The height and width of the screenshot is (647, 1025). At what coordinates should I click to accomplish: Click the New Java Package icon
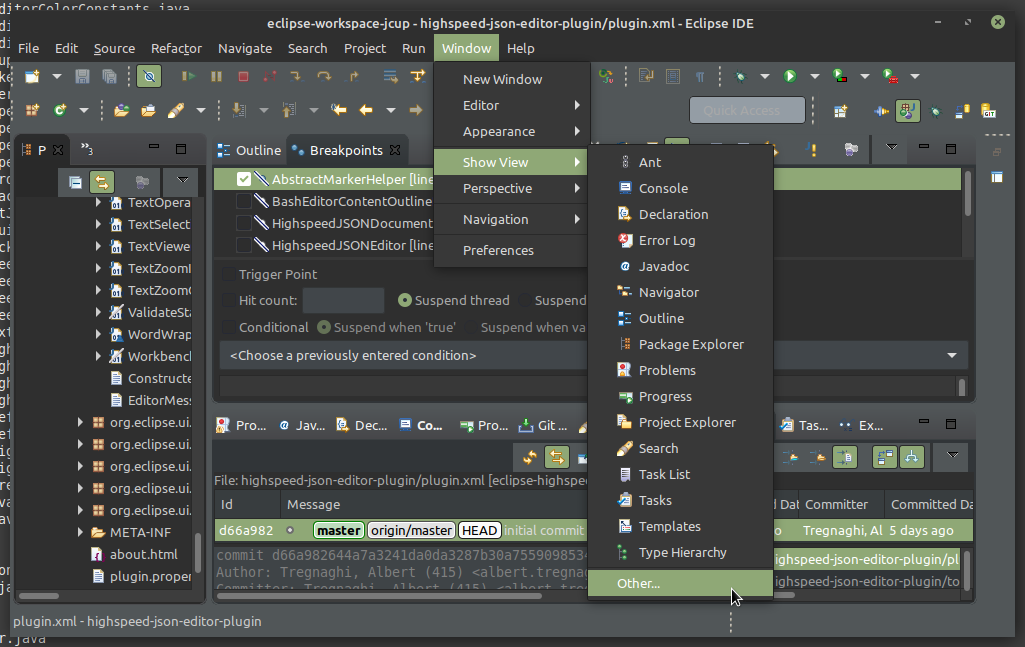coord(32,110)
